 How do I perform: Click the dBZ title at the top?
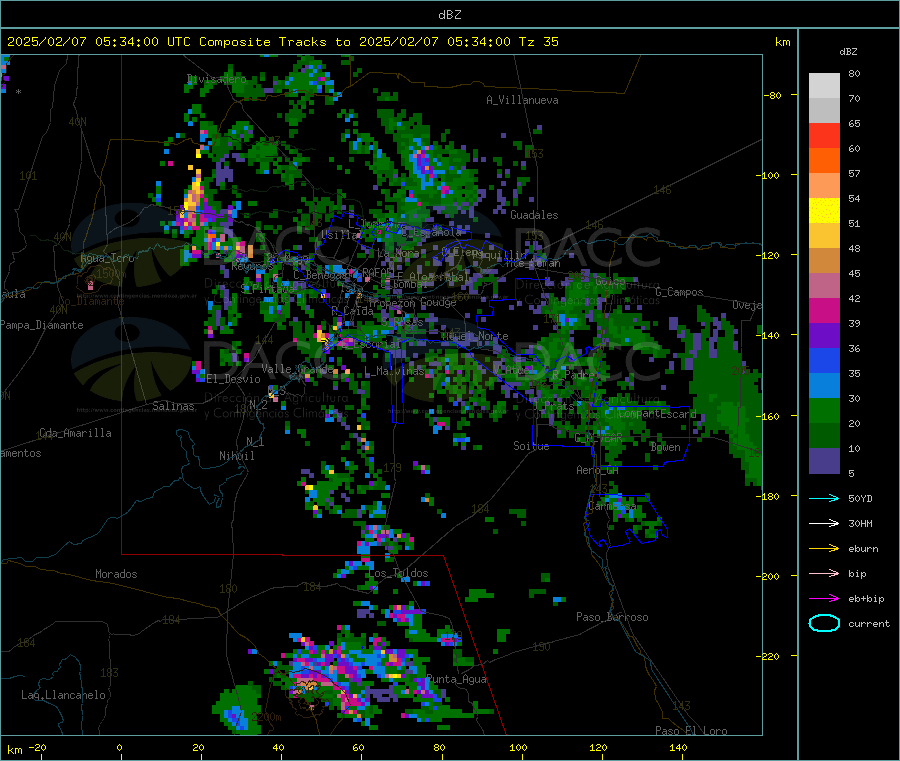(449, 14)
